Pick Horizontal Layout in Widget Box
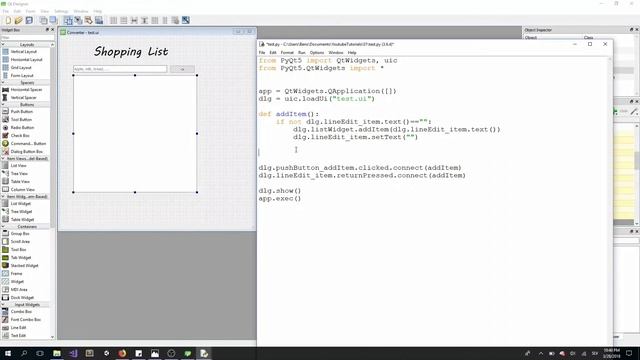The width and height of the screenshot is (640, 360). 25,60
